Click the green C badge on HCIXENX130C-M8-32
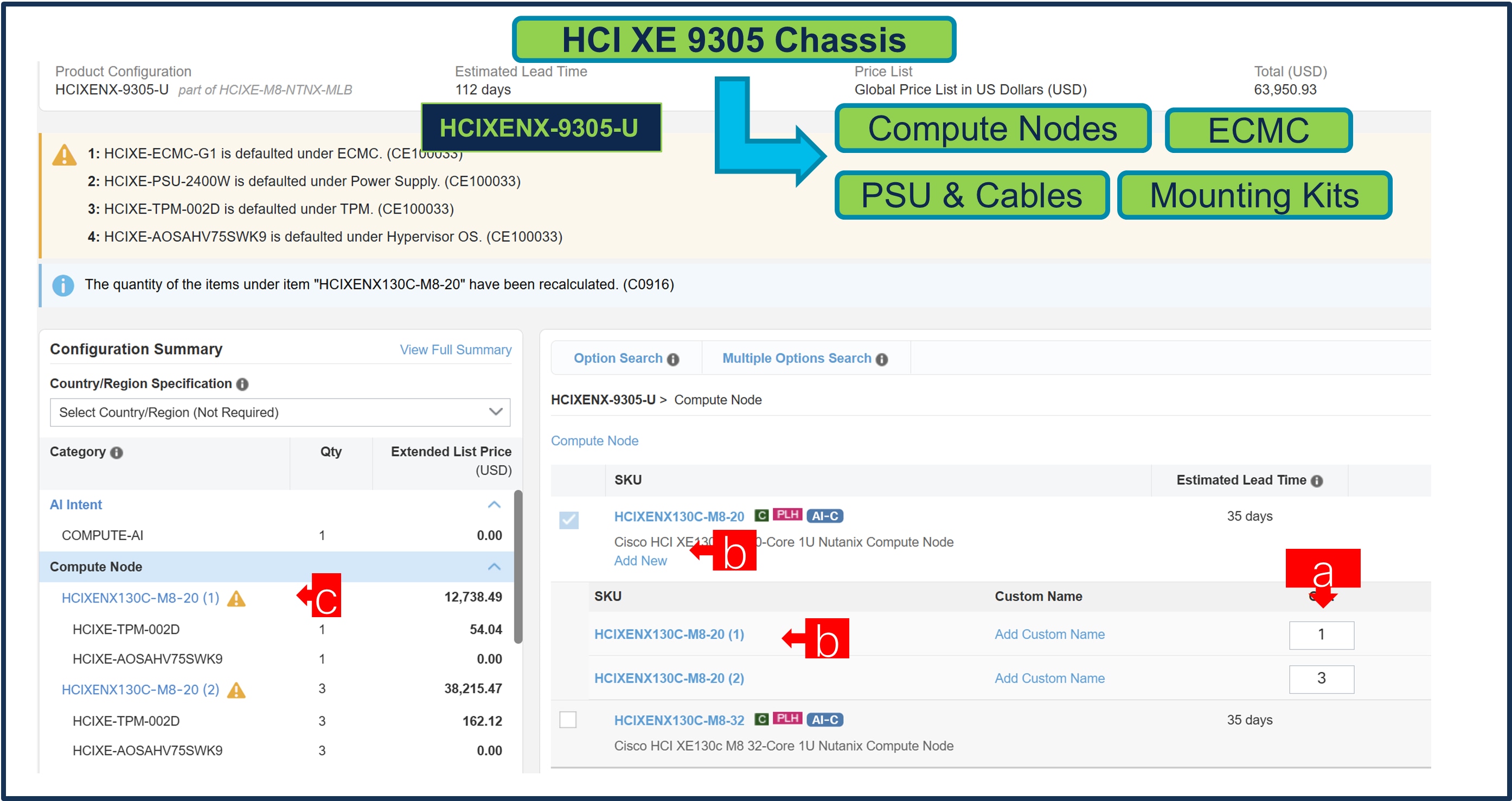The width and height of the screenshot is (1512, 801). 761,720
